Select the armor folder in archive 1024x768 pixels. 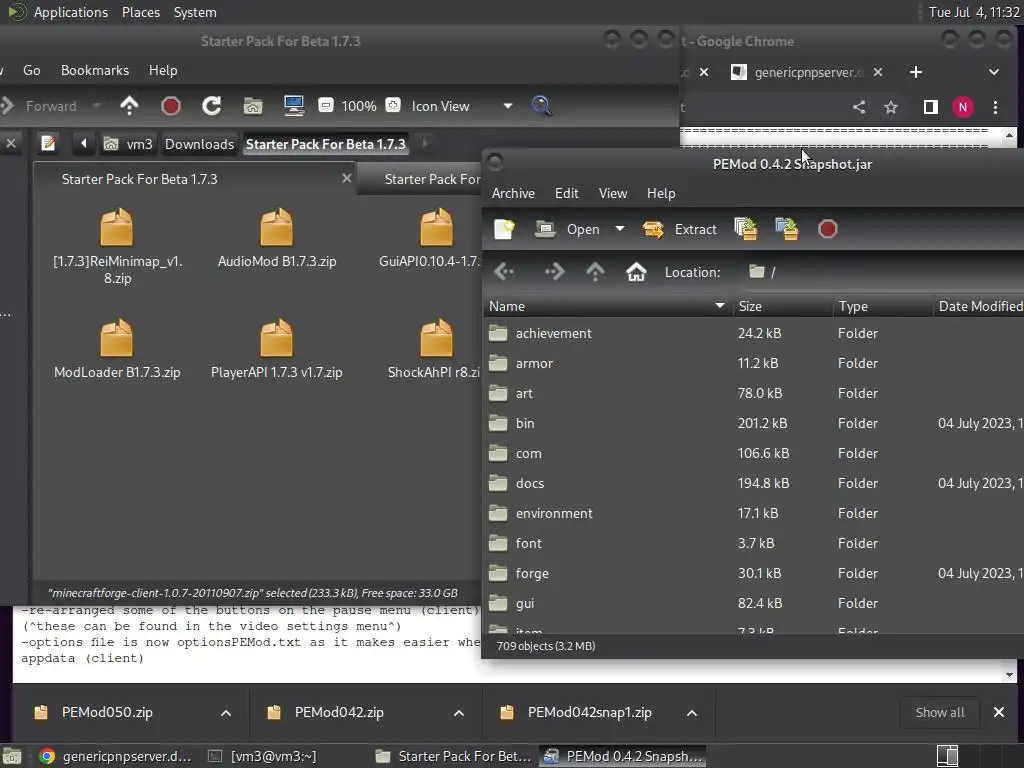click(754, 363)
